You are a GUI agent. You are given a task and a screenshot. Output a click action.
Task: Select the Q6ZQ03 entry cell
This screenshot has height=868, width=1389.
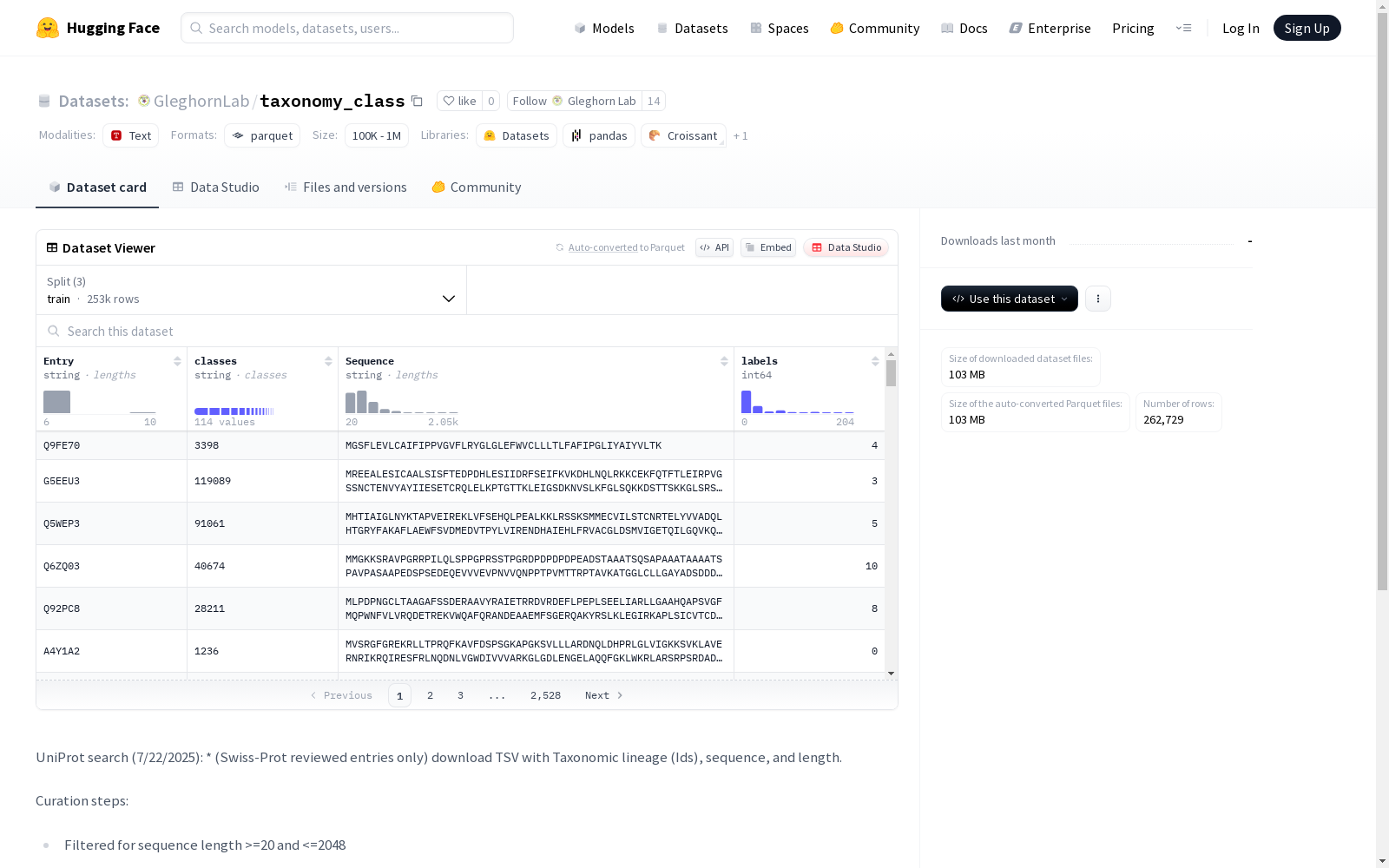coord(111,566)
